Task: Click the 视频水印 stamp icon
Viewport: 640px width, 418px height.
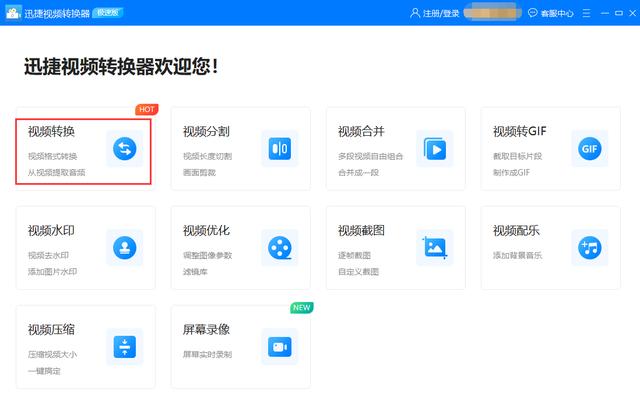Action: [124, 248]
